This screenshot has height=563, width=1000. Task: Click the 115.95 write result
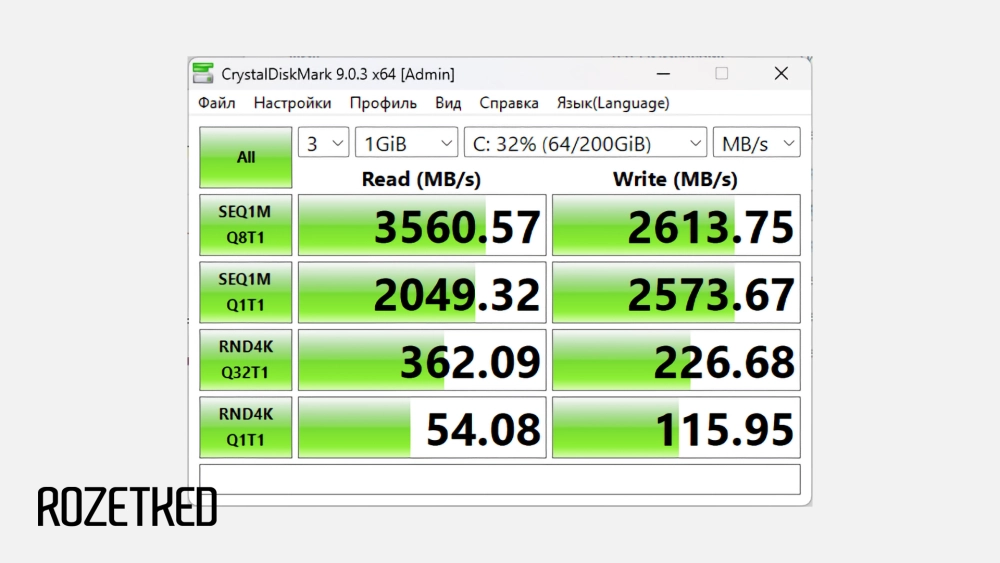676,427
